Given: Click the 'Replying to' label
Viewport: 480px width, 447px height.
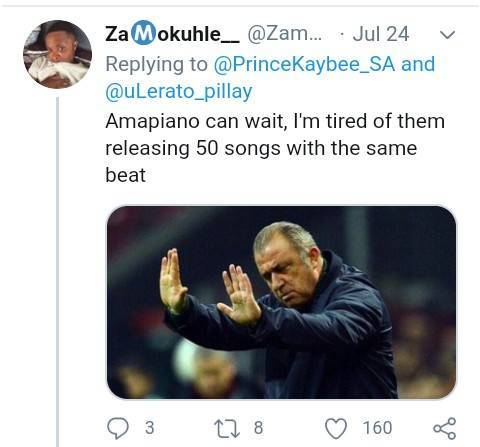Looking at the screenshot, I should (157, 64).
